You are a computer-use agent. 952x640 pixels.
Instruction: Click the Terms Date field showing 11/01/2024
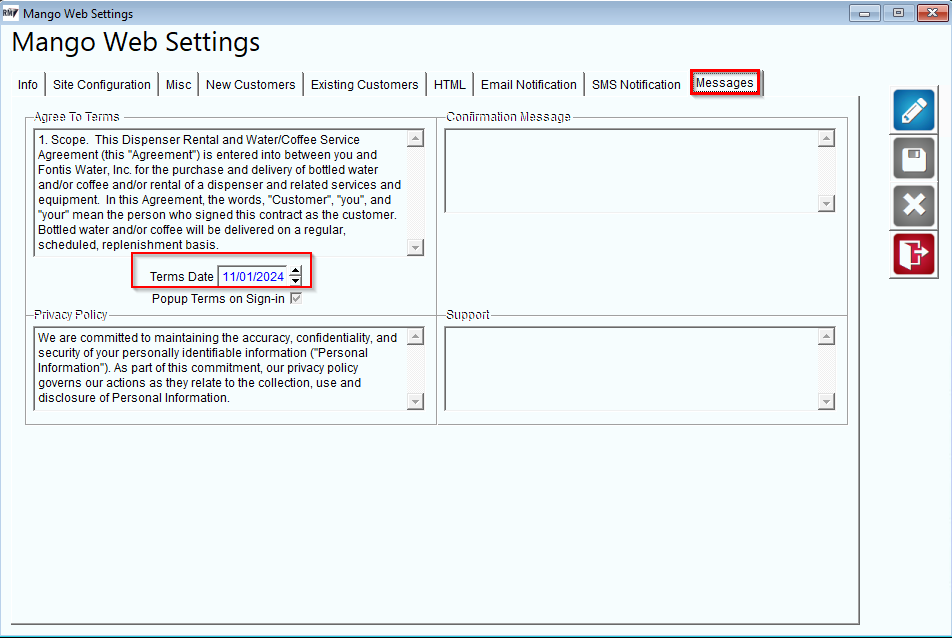tap(253, 276)
